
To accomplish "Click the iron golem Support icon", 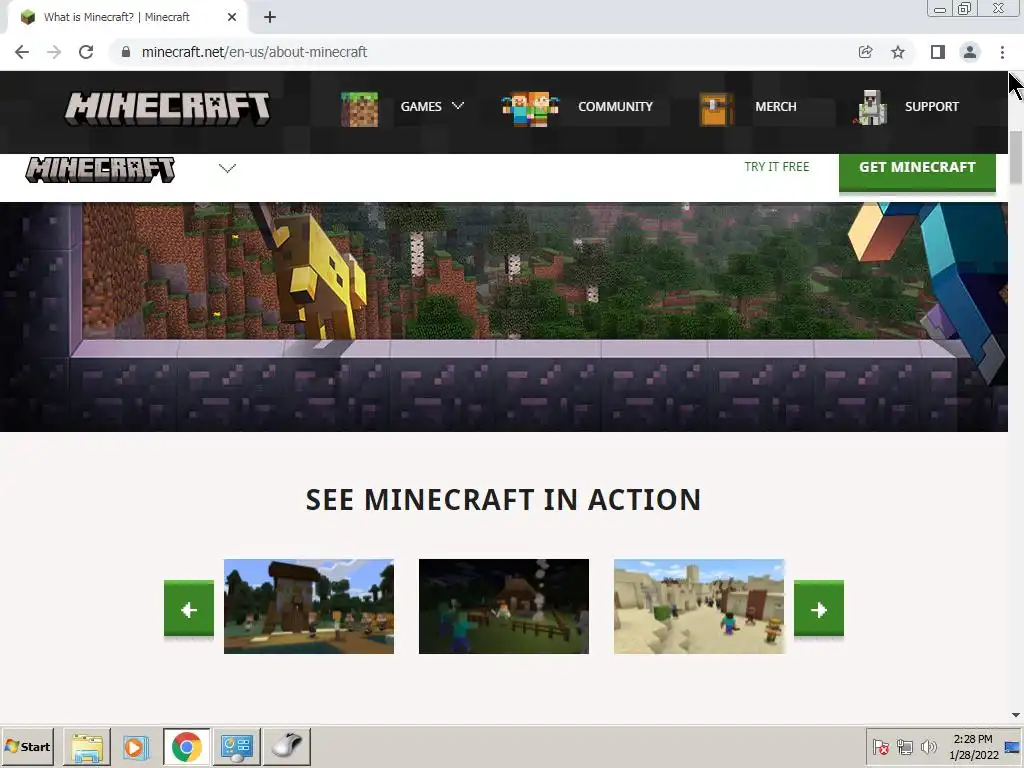I will pos(871,108).
